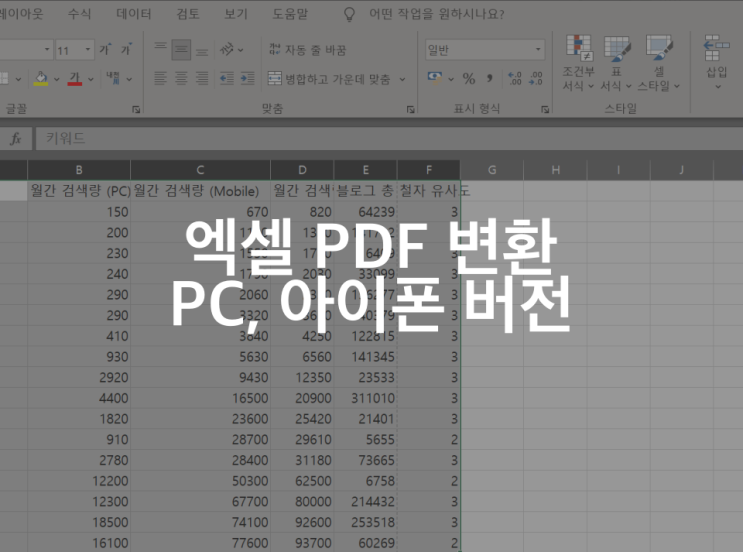
Task: Select column E header
Action: [365, 170]
